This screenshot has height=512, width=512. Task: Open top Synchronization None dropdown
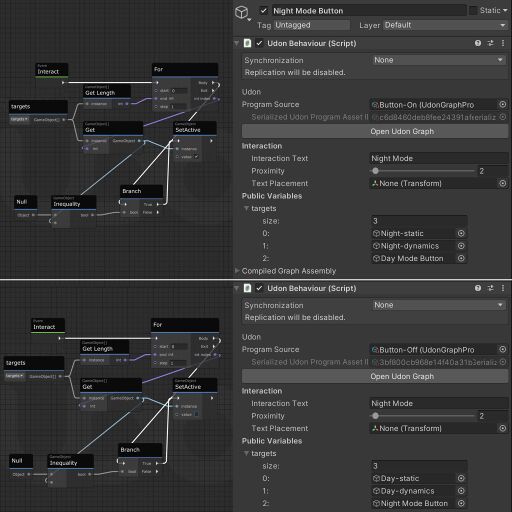coord(439,60)
